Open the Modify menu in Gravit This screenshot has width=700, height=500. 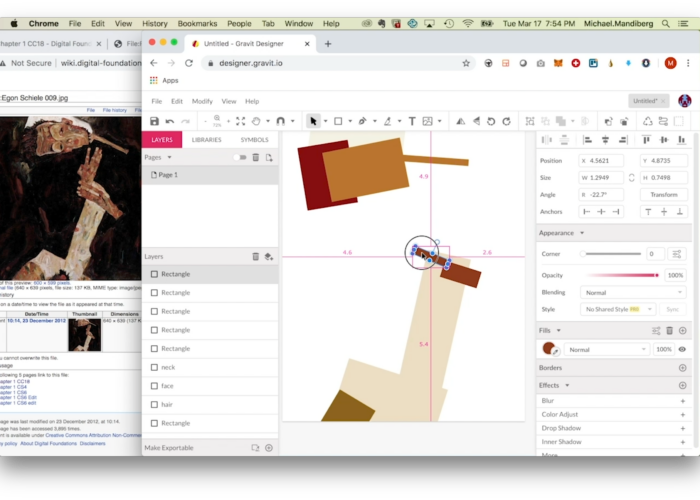tap(202, 101)
